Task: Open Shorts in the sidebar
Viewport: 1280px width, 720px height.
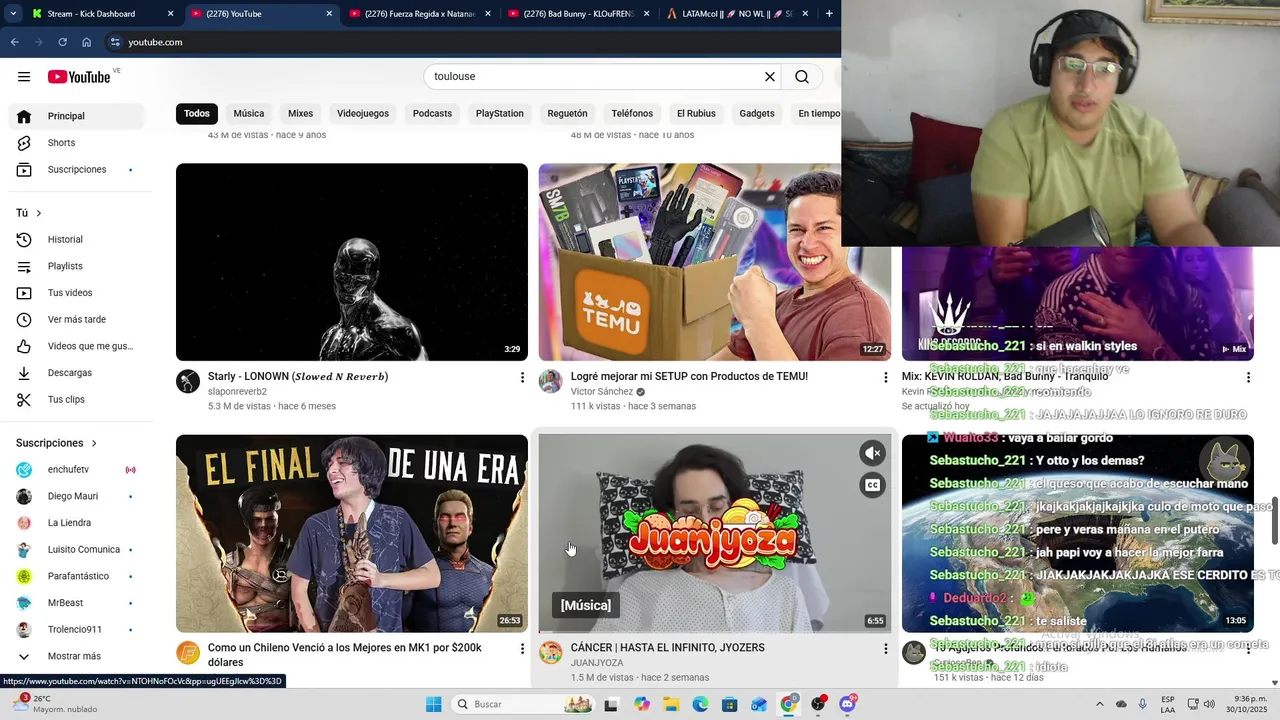Action: (x=75, y=143)
